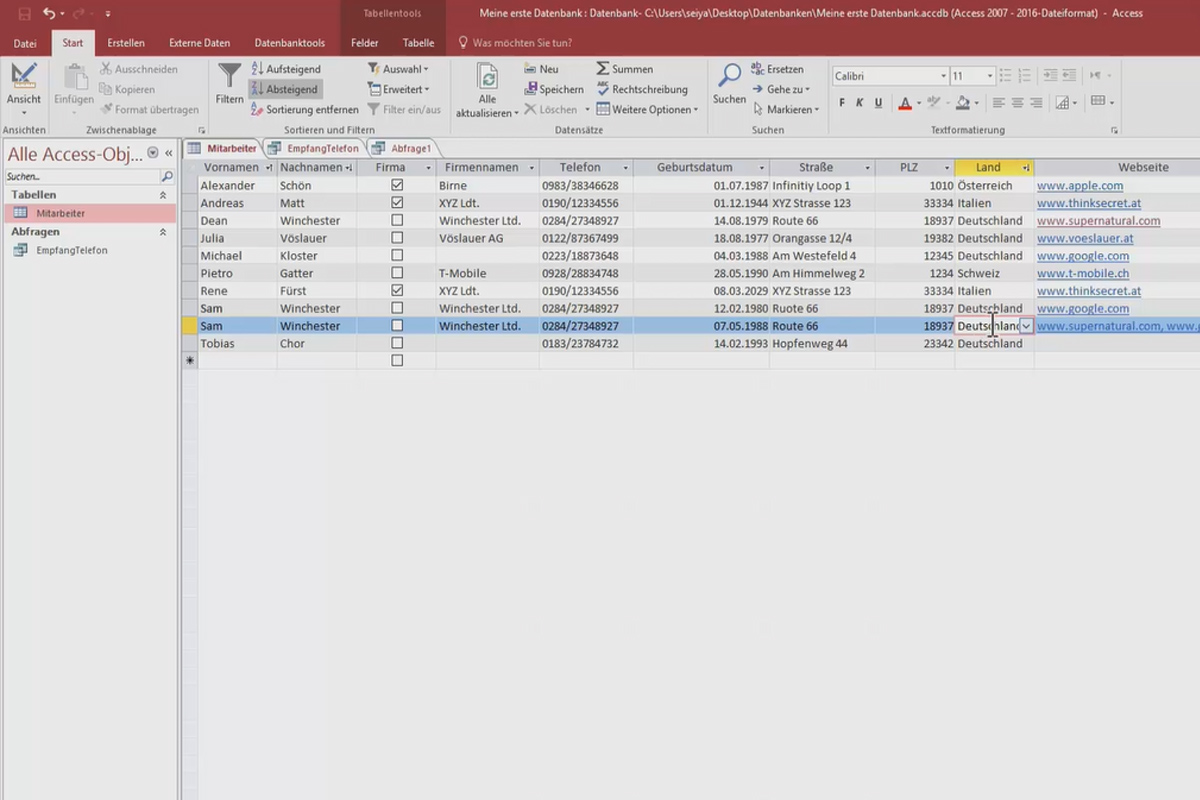
Task: Open Weitere Optionen dropdown
Action: 647,110
